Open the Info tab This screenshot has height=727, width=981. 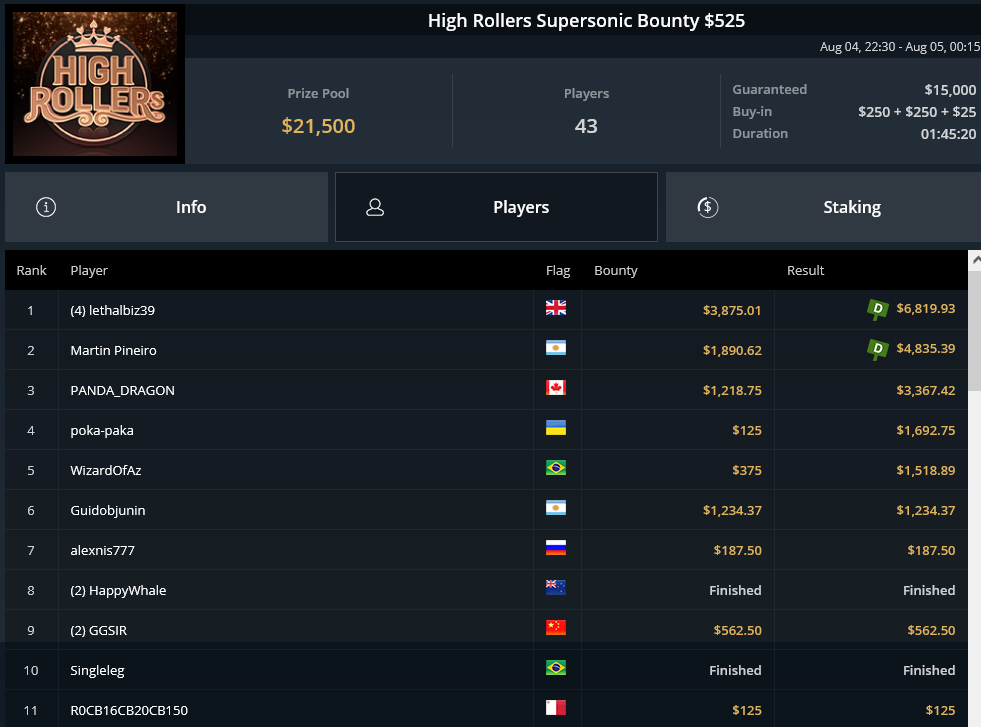(166, 207)
